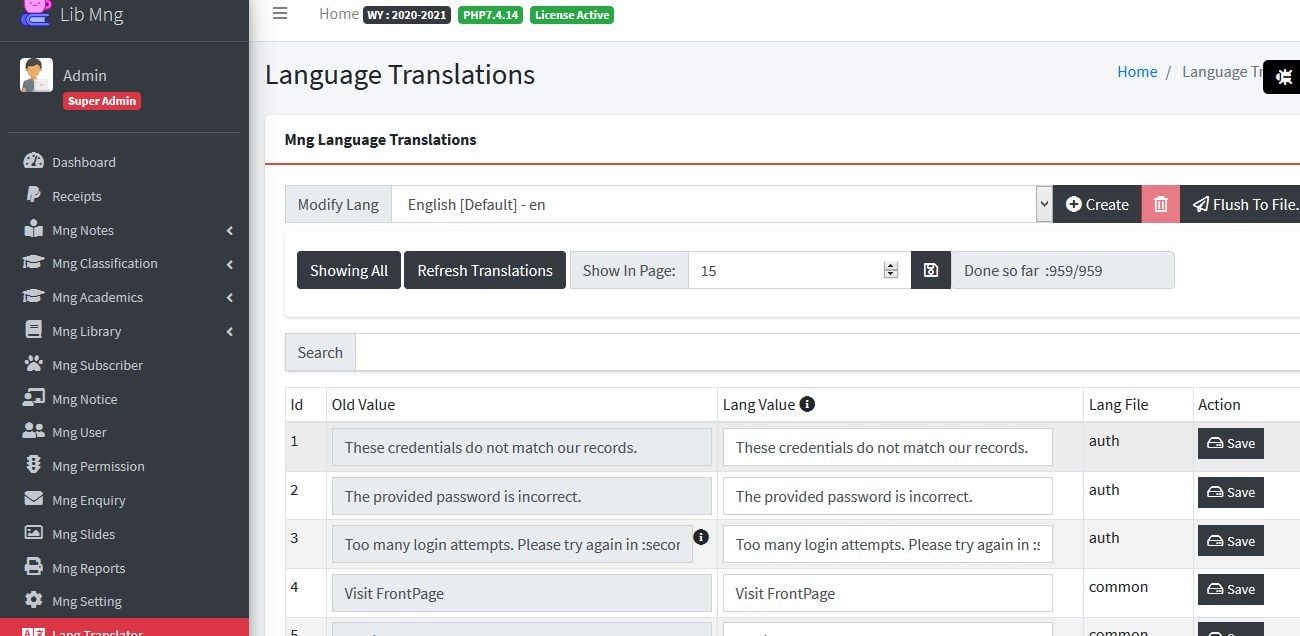Click the Search translations input field
This screenshot has width=1300, height=636.
click(x=826, y=352)
